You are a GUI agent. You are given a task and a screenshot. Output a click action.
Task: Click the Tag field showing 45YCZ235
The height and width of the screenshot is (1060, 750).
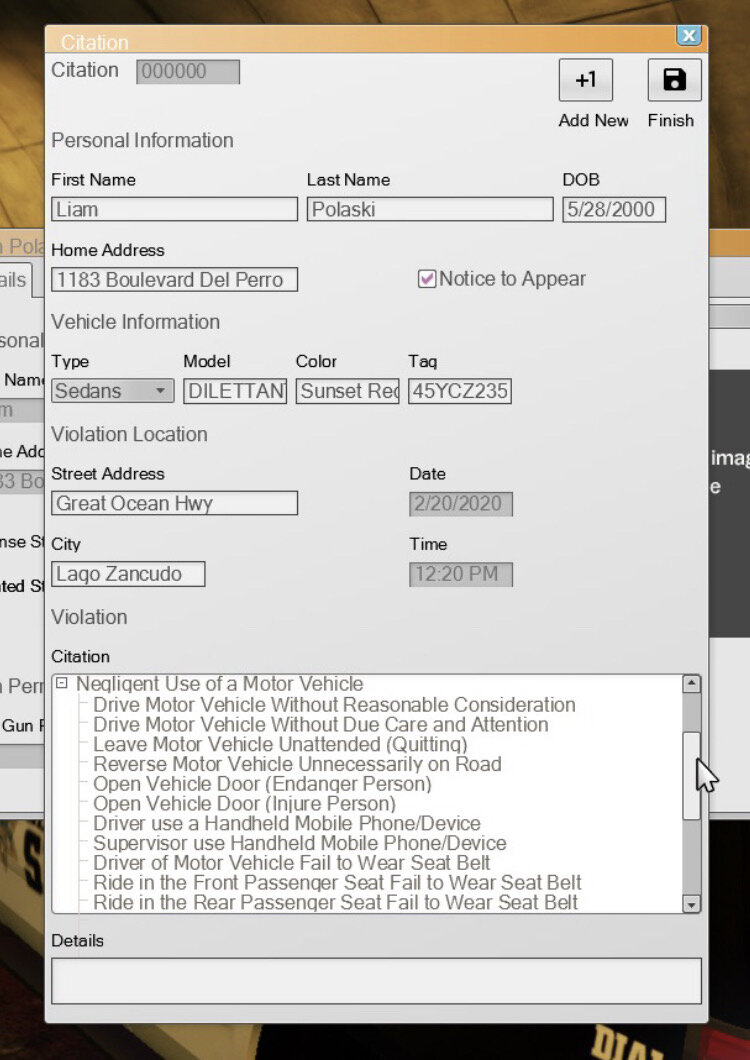point(459,391)
